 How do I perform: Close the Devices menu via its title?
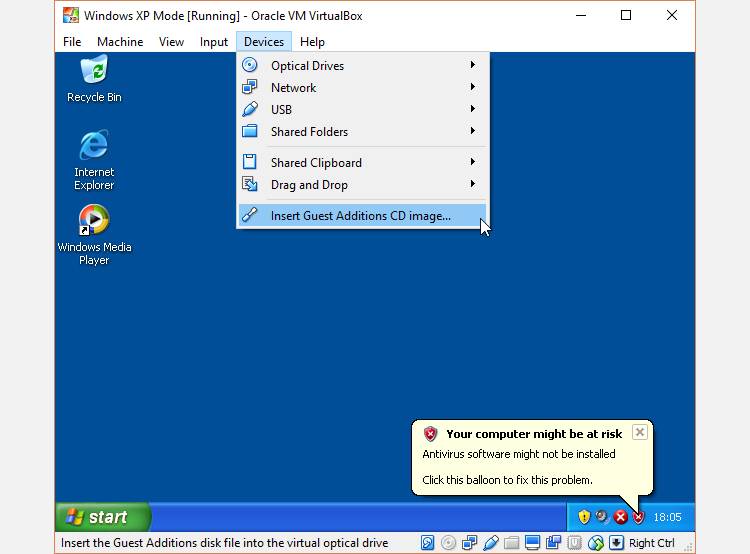tap(264, 42)
